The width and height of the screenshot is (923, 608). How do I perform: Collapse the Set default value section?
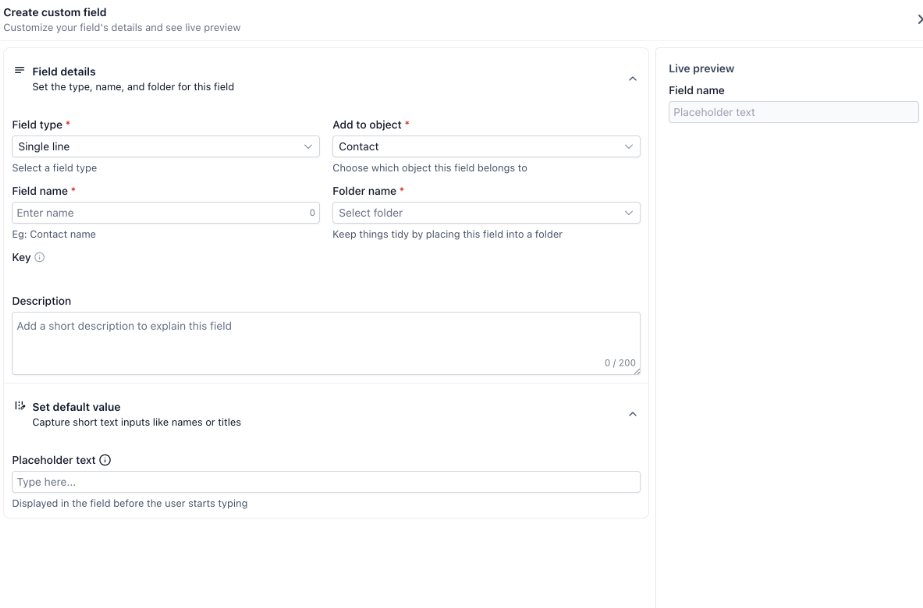click(632, 414)
